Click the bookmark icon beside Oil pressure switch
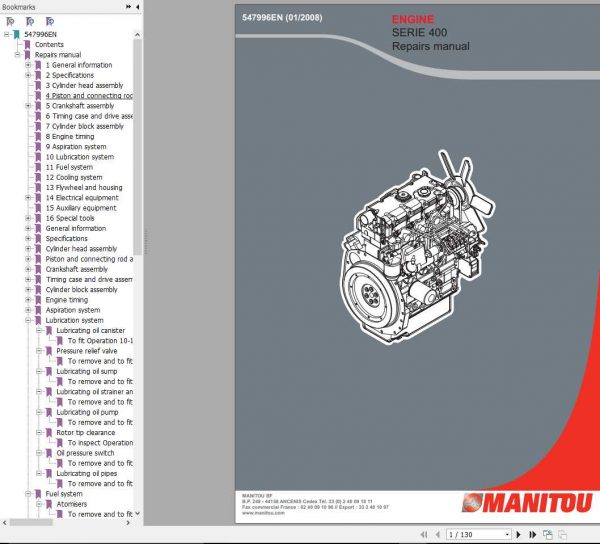This screenshot has width=600, height=544. pos(49,453)
